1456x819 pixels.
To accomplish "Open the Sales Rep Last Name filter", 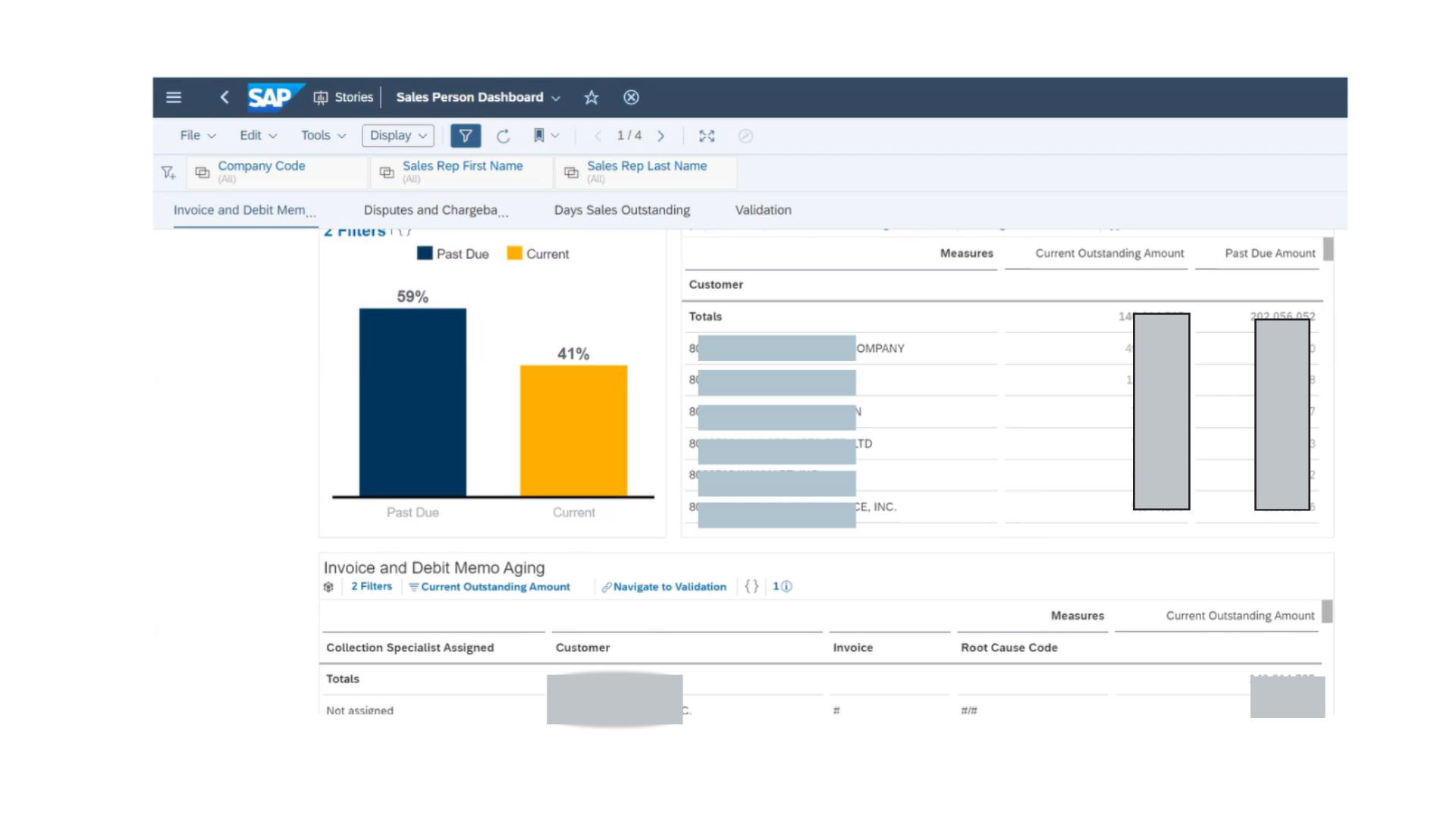I will pyautogui.click(x=646, y=172).
